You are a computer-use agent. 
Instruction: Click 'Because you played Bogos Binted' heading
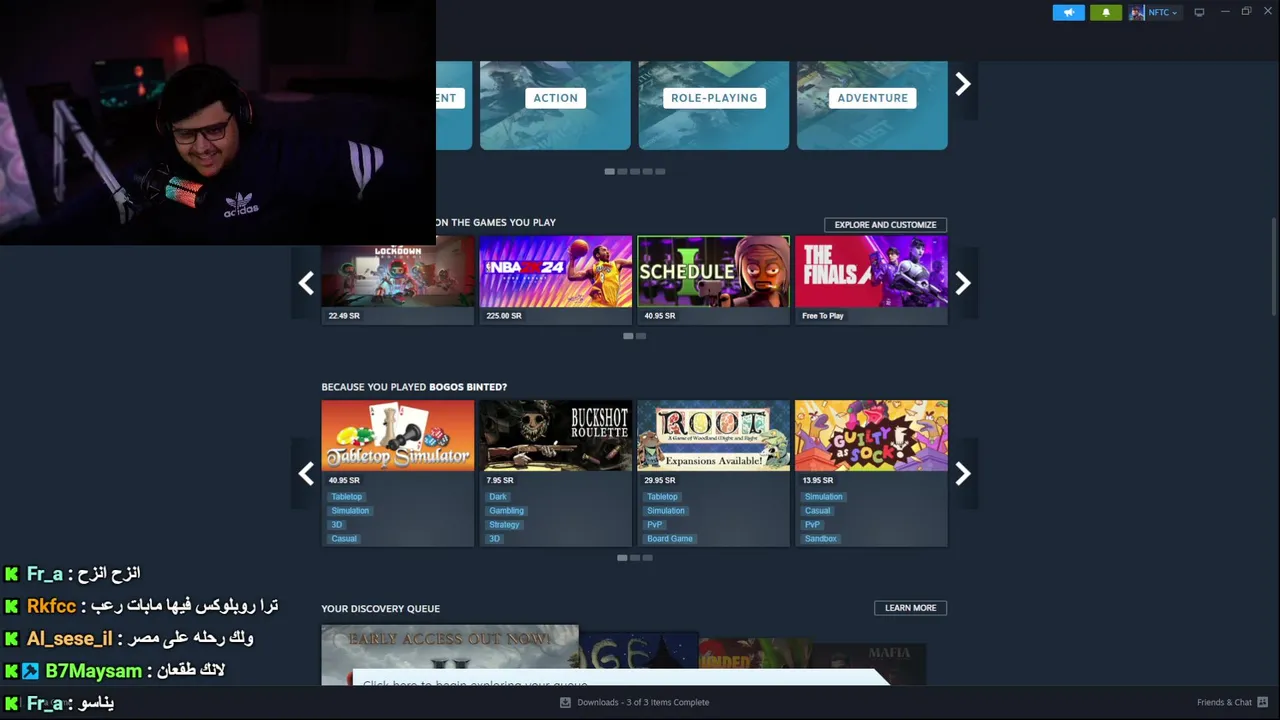(414, 387)
